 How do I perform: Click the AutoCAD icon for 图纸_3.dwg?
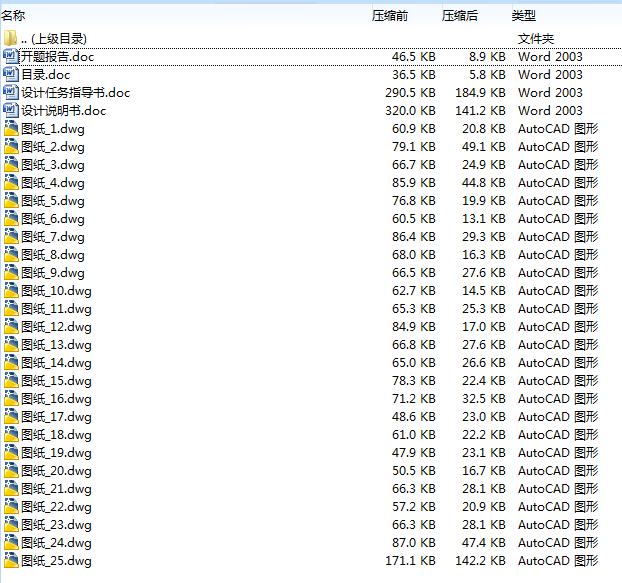pyautogui.click(x=11, y=165)
